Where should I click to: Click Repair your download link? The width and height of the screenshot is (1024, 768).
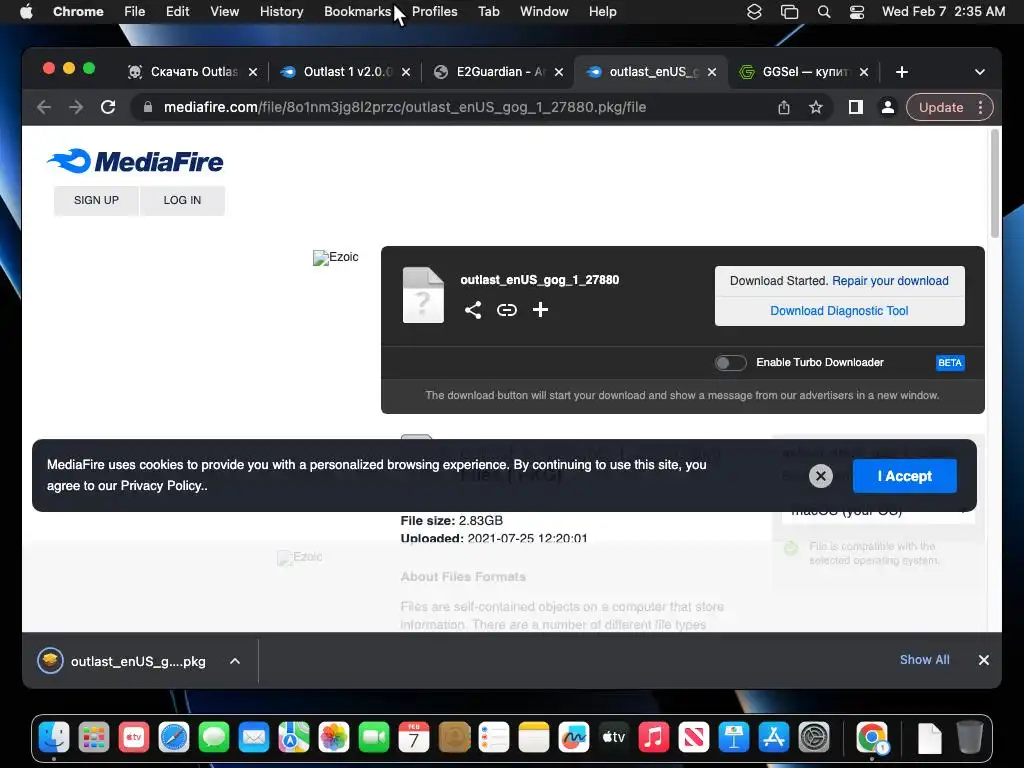(x=890, y=281)
